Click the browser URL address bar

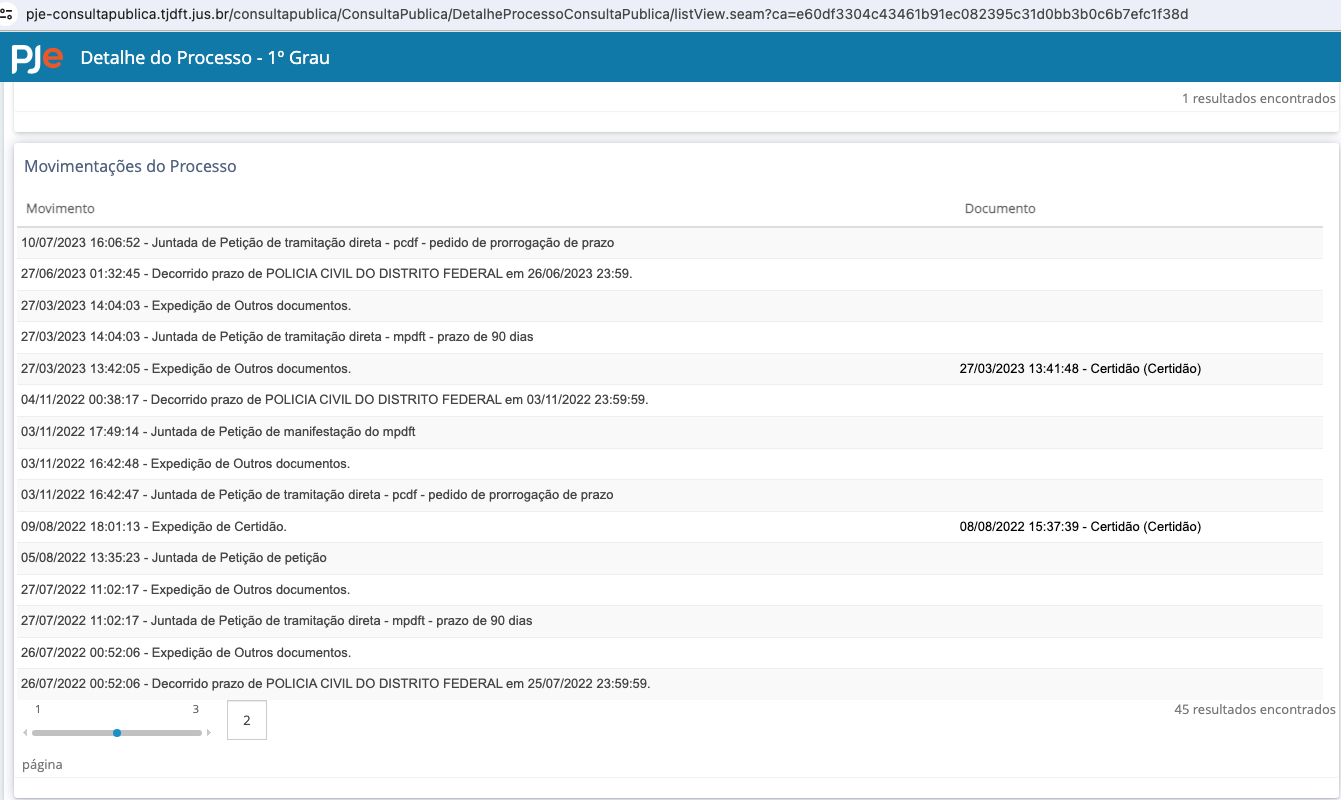(x=600, y=15)
